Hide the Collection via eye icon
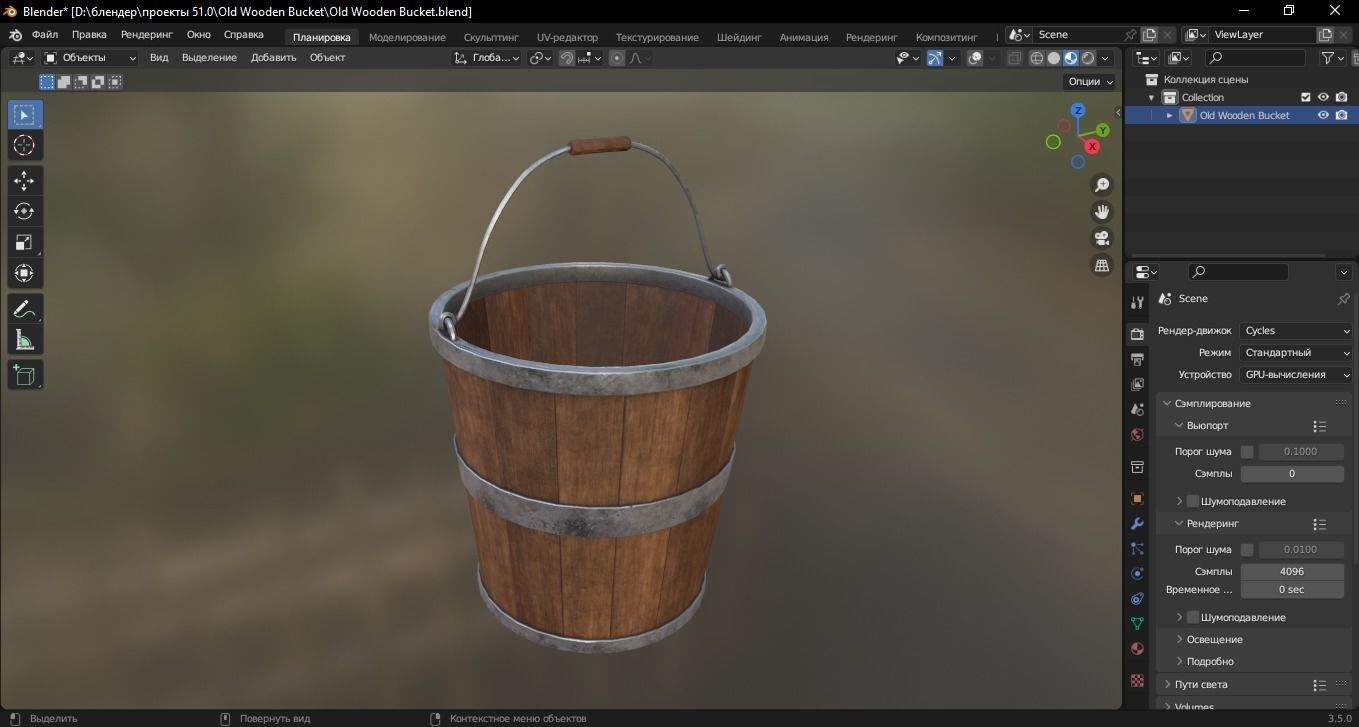 pyautogui.click(x=1323, y=97)
